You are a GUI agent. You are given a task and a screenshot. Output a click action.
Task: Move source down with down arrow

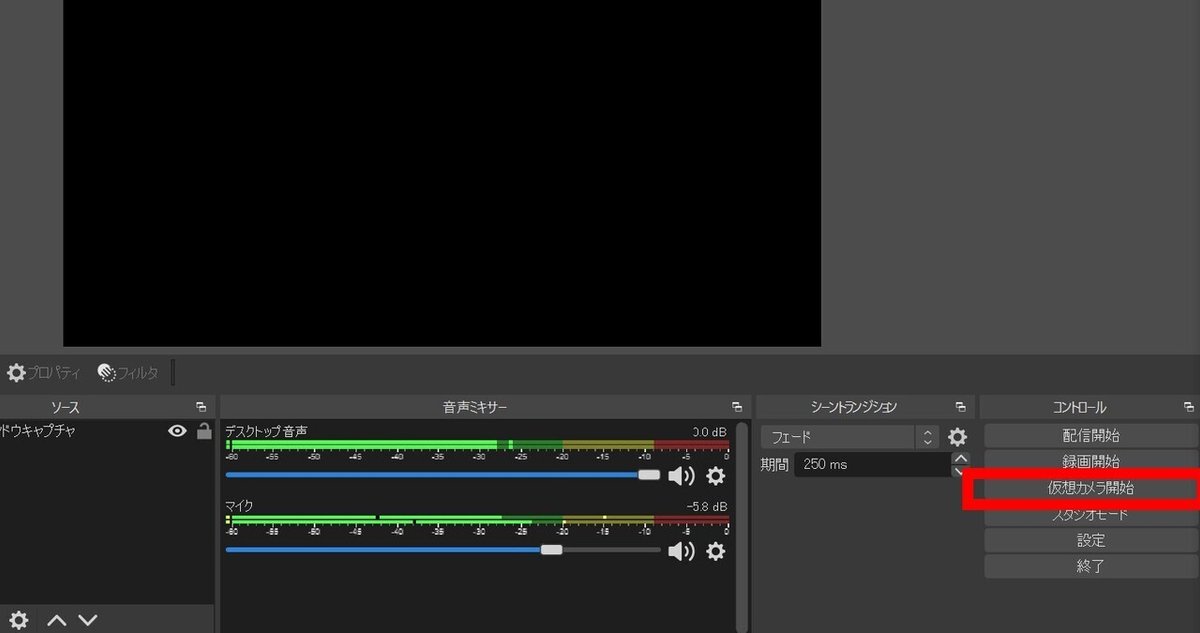[88, 620]
